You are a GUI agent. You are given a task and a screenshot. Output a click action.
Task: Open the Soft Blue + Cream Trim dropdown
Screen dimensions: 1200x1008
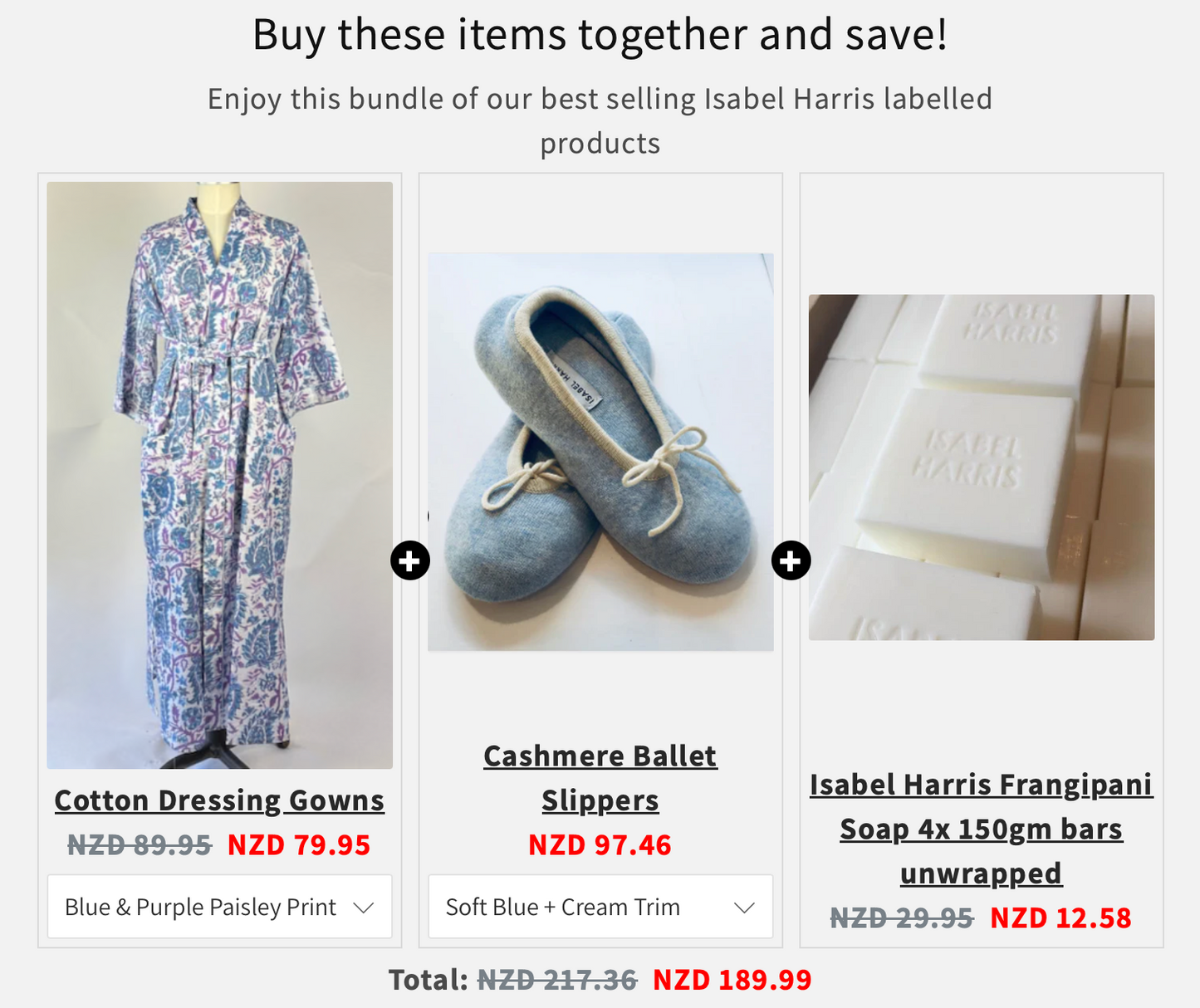click(600, 907)
